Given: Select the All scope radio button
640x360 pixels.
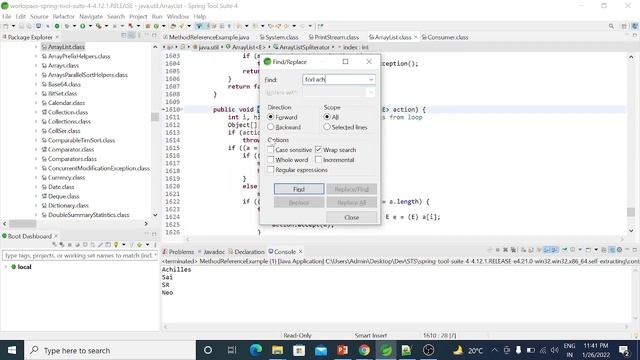Looking at the screenshot, I should (x=327, y=117).
